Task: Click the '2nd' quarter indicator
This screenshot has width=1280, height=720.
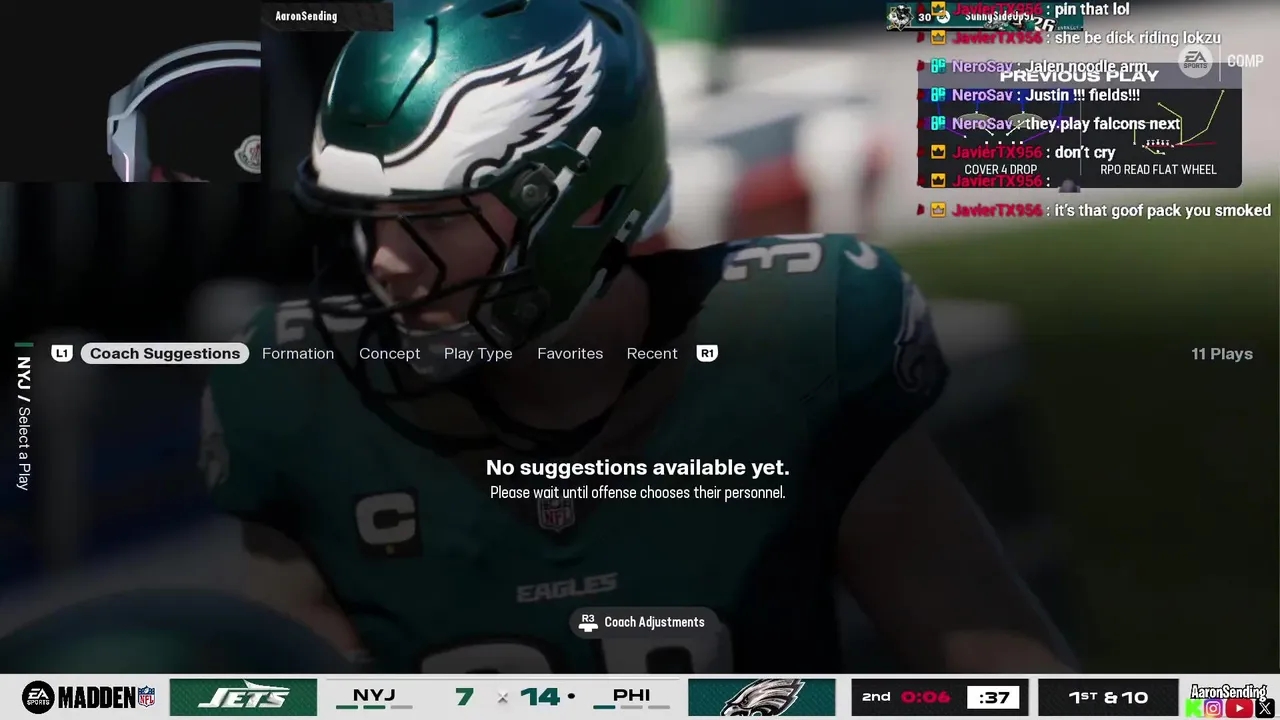Action: tap(876, 697)
